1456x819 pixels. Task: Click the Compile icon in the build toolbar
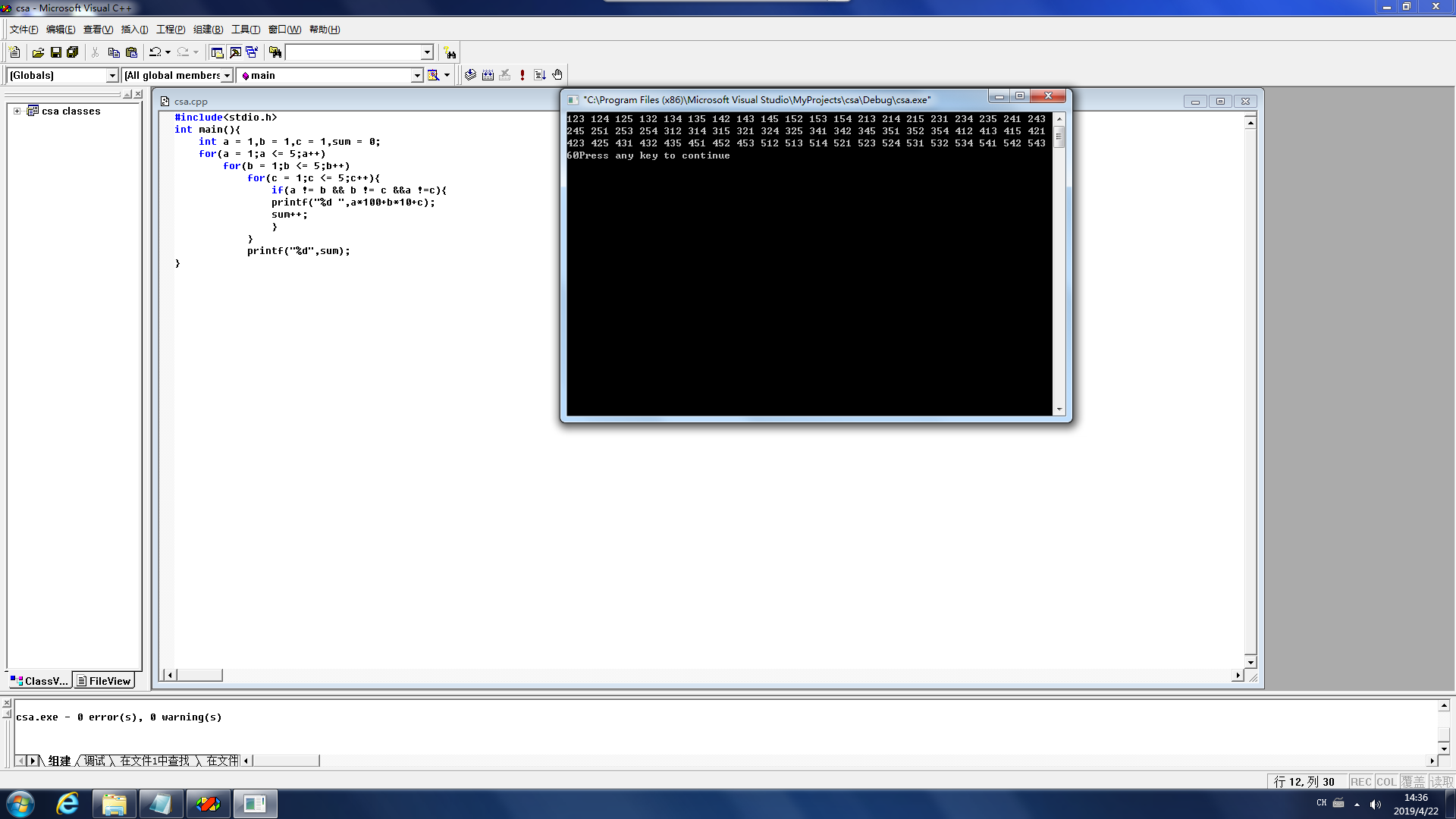[x=470, y=75]
